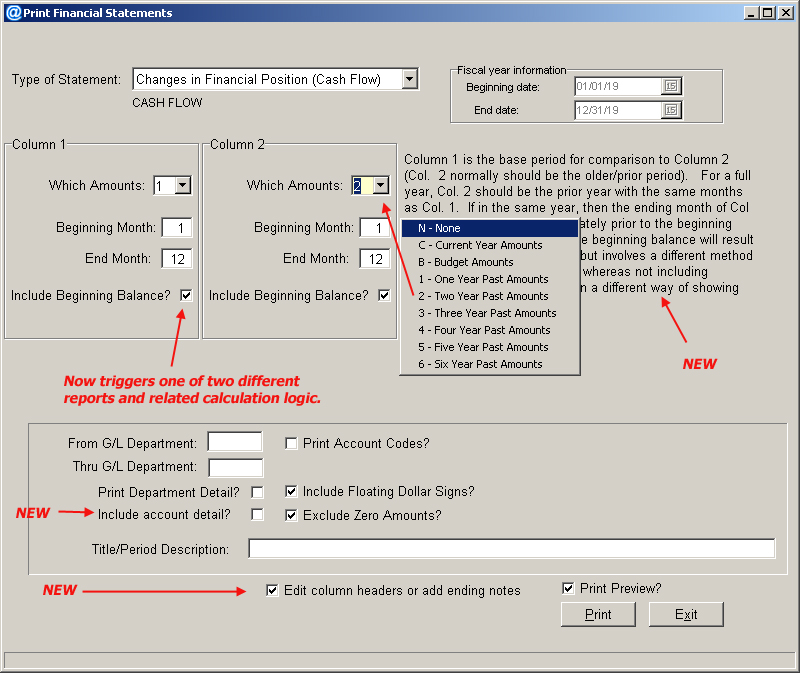Minimize the Print Financial Statements window
Viewport: 800px width, 673px height.
coord(751,13)
